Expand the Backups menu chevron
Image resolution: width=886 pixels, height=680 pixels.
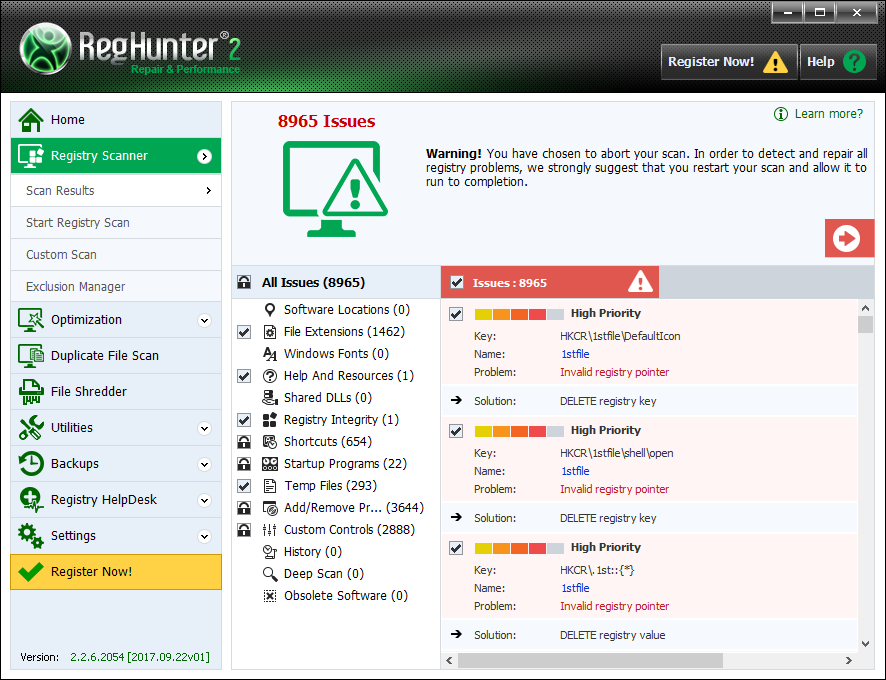(x=205, y=465)
